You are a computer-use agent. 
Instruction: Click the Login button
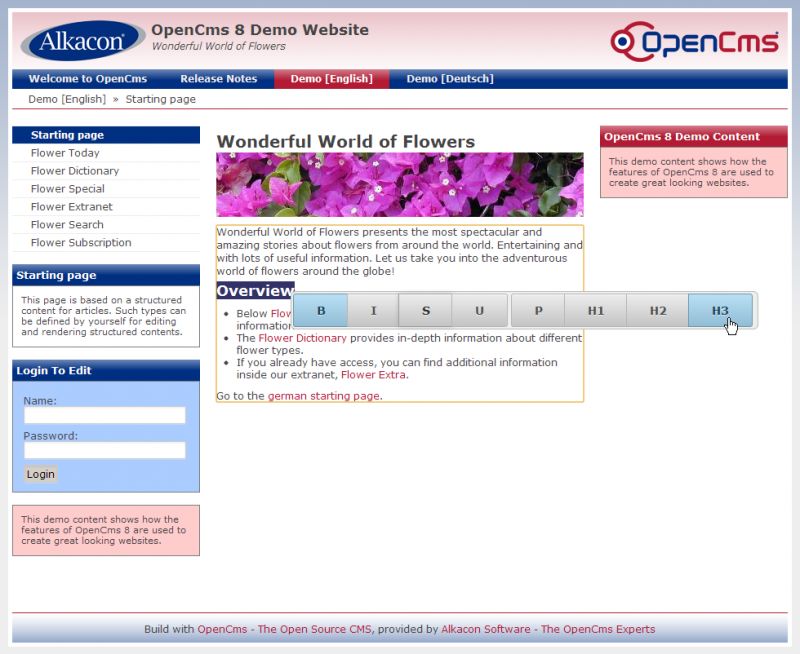[40, 474]
